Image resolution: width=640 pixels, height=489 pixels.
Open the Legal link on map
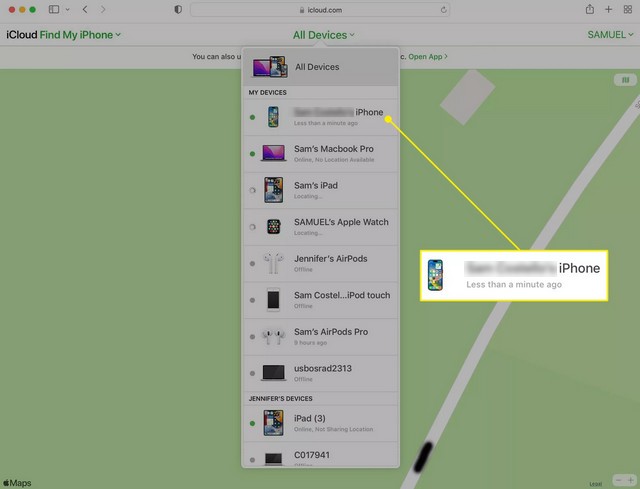[596, 484]
